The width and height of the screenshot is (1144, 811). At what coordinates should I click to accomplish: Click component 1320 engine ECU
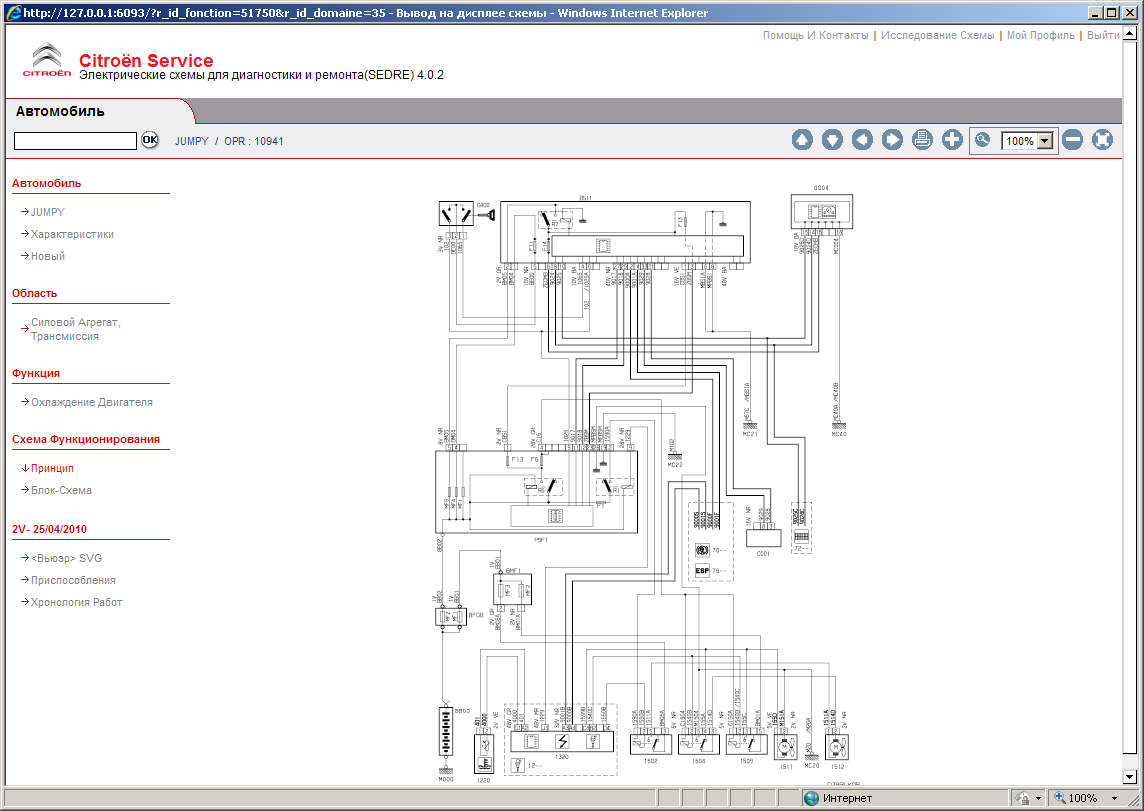pos(562,742)
